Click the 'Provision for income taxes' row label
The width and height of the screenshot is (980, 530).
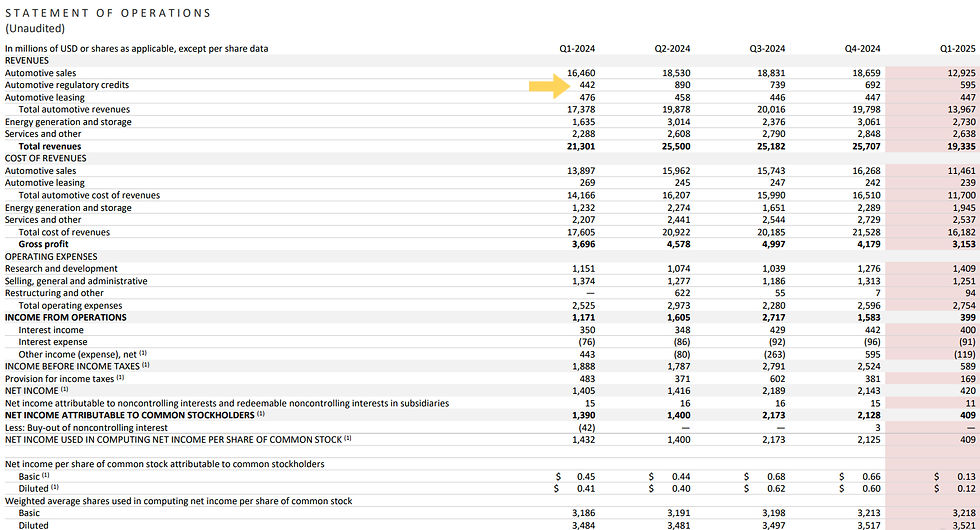click(x=64, y=379)
